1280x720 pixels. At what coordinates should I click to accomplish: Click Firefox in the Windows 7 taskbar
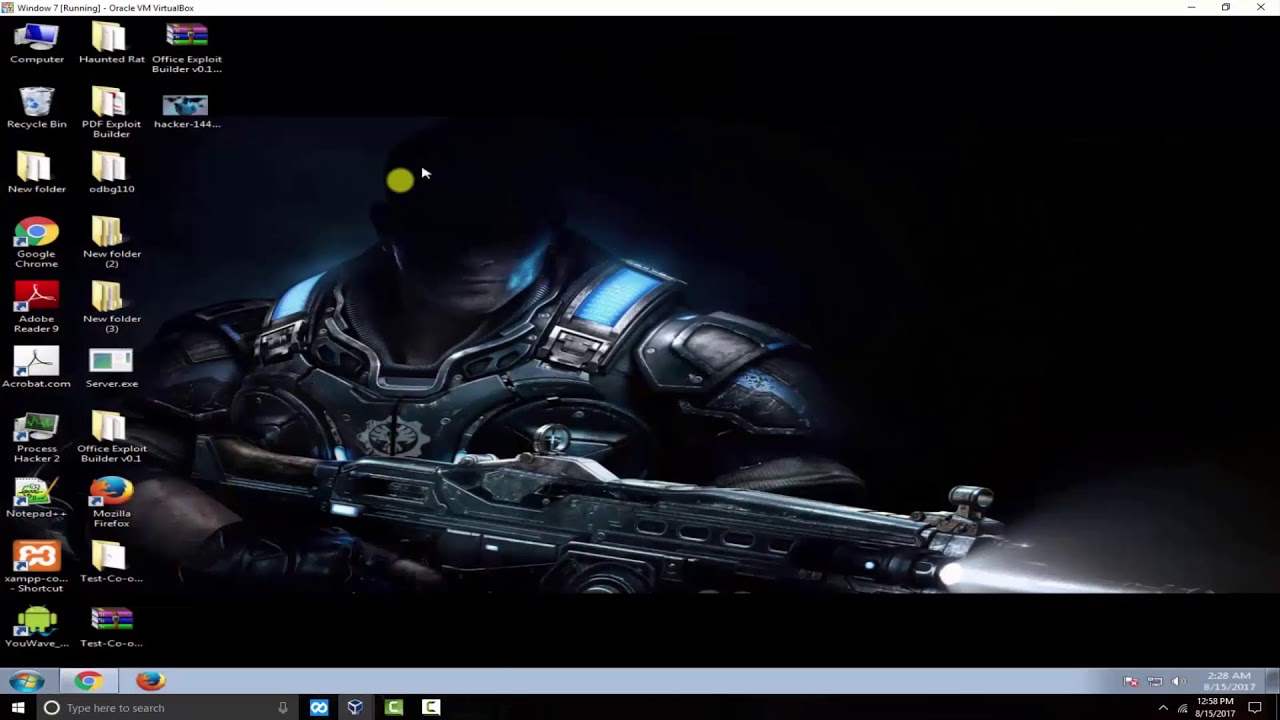(150, 681)
